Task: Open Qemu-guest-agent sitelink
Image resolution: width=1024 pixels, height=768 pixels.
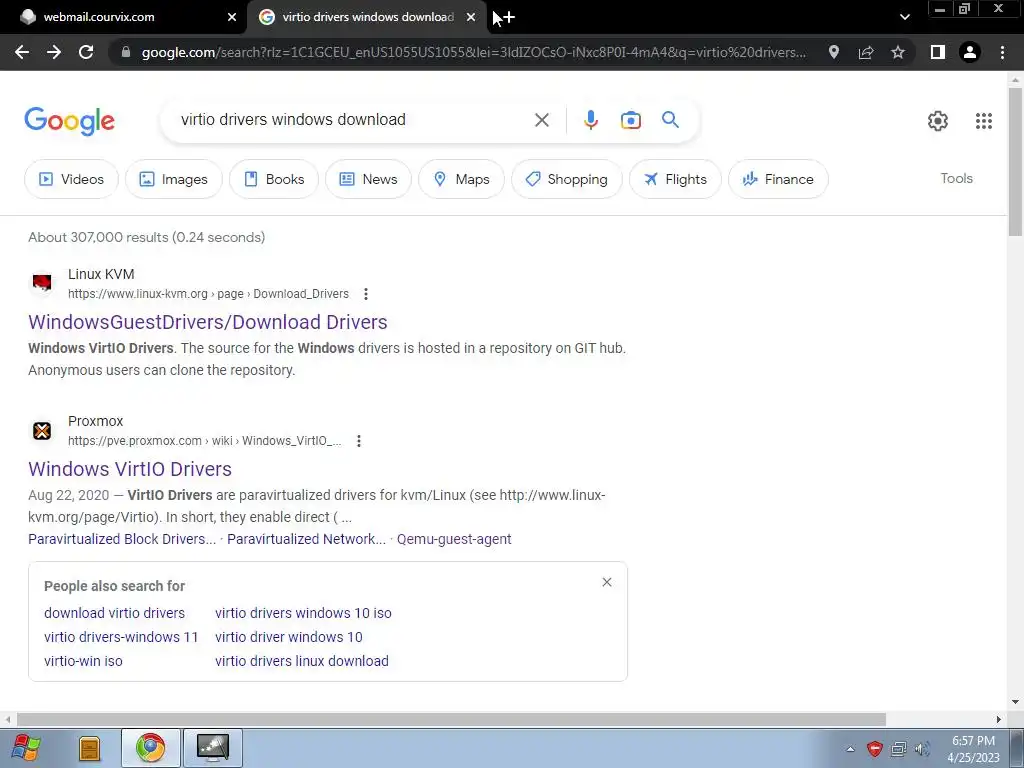Action: point(454,539)
